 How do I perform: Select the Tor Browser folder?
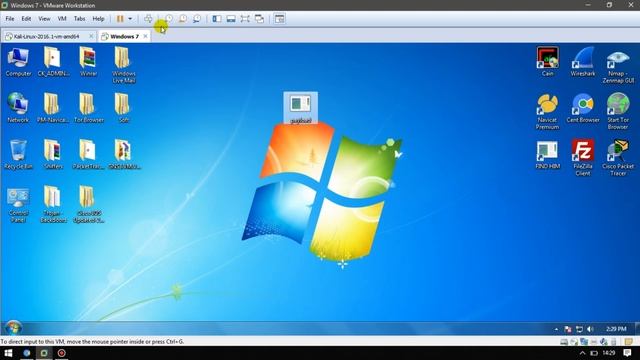point(88,108)
